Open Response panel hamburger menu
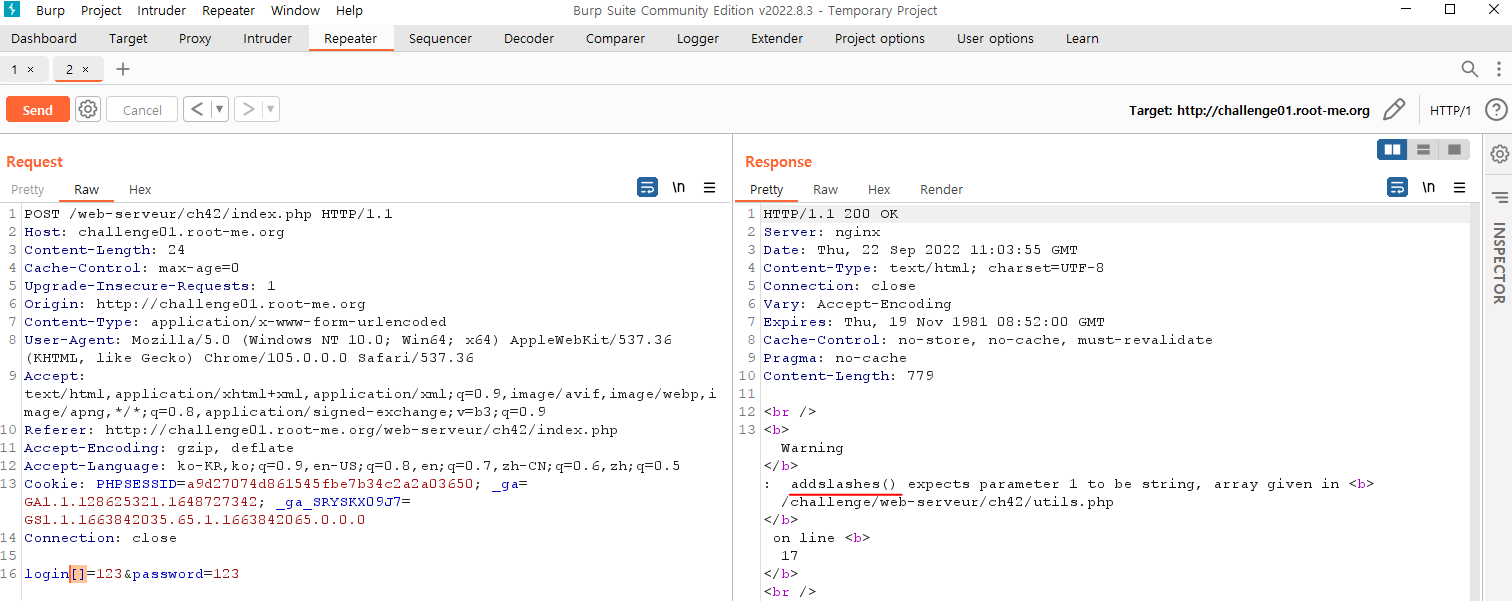Viewport: 1512px width, 601px height. (x=1459, y=187)
